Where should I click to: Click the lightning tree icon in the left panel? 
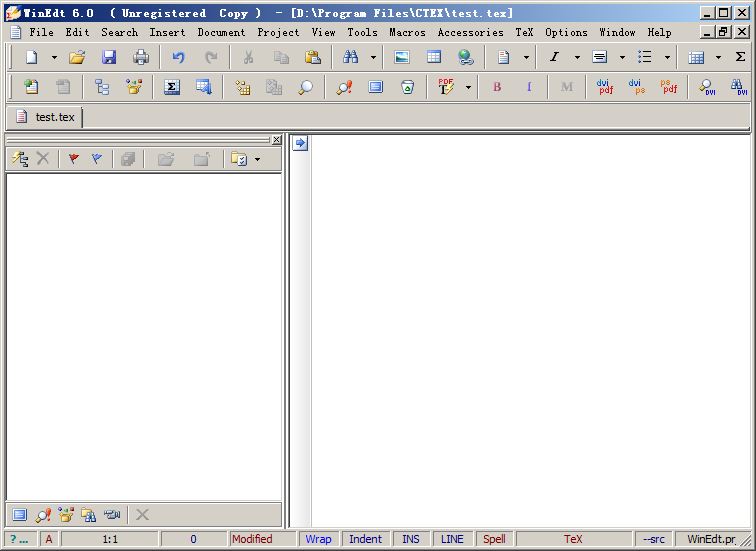point(20,159)
